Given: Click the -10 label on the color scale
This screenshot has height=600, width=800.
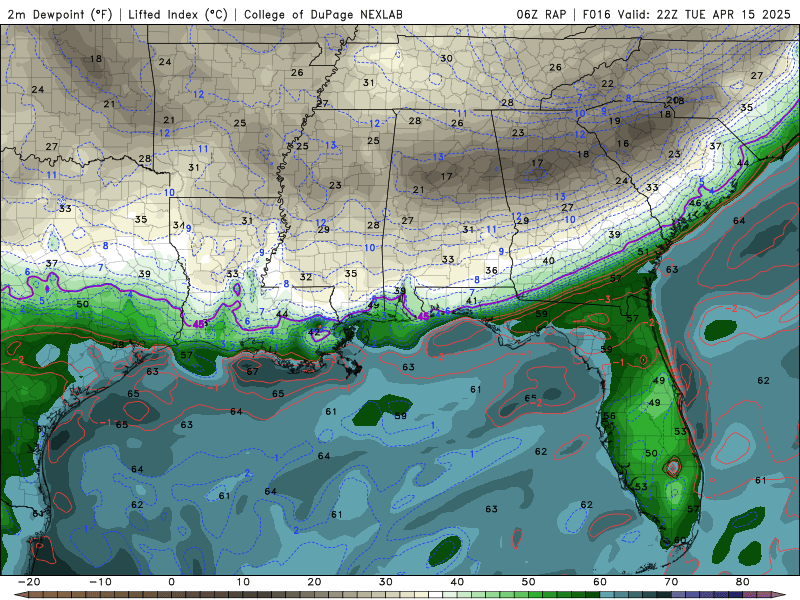Looking at the screenshot, I should pyautogui.click(x=100, y=582).
